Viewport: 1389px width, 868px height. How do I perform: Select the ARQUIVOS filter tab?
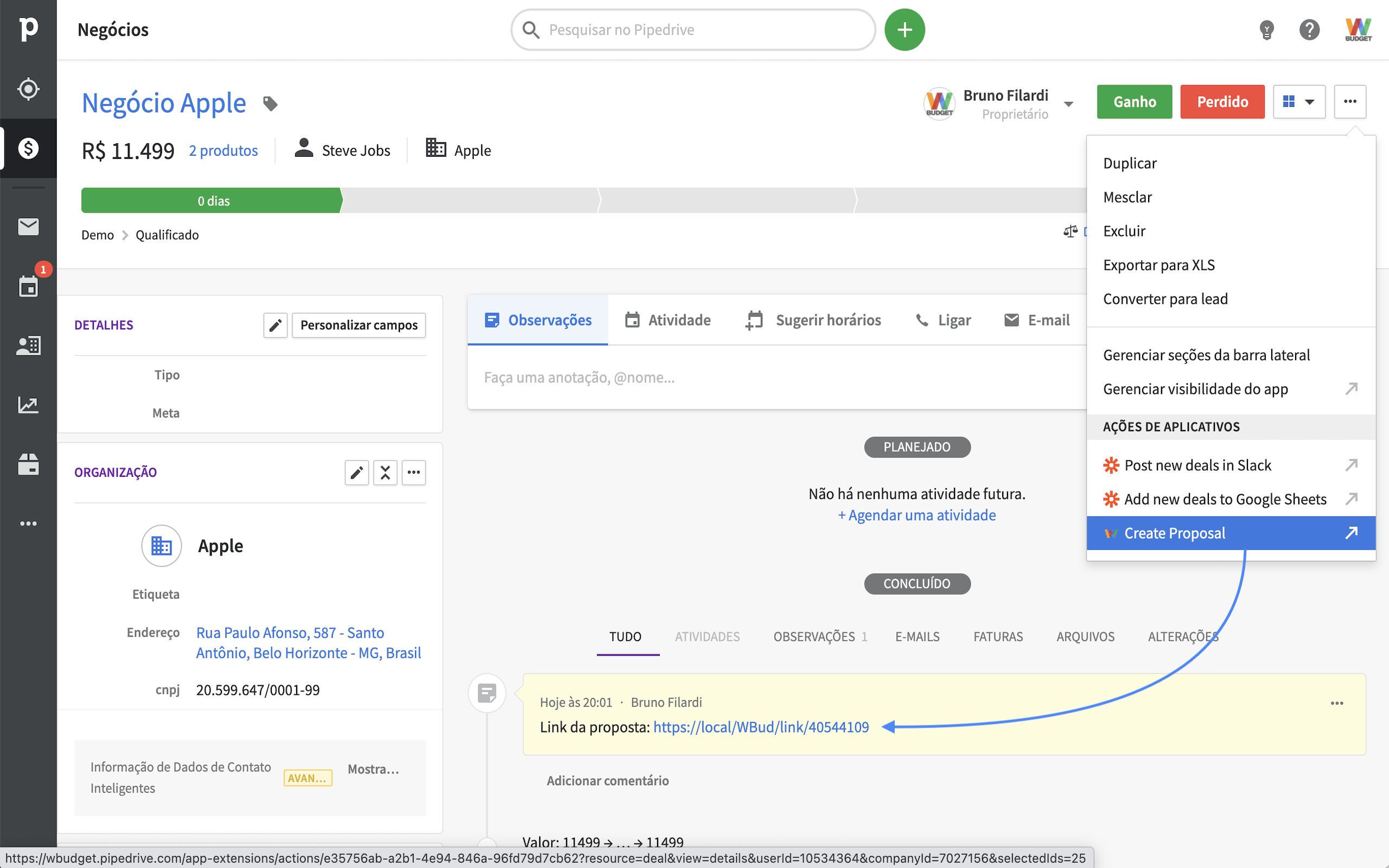pos(1085,637)
